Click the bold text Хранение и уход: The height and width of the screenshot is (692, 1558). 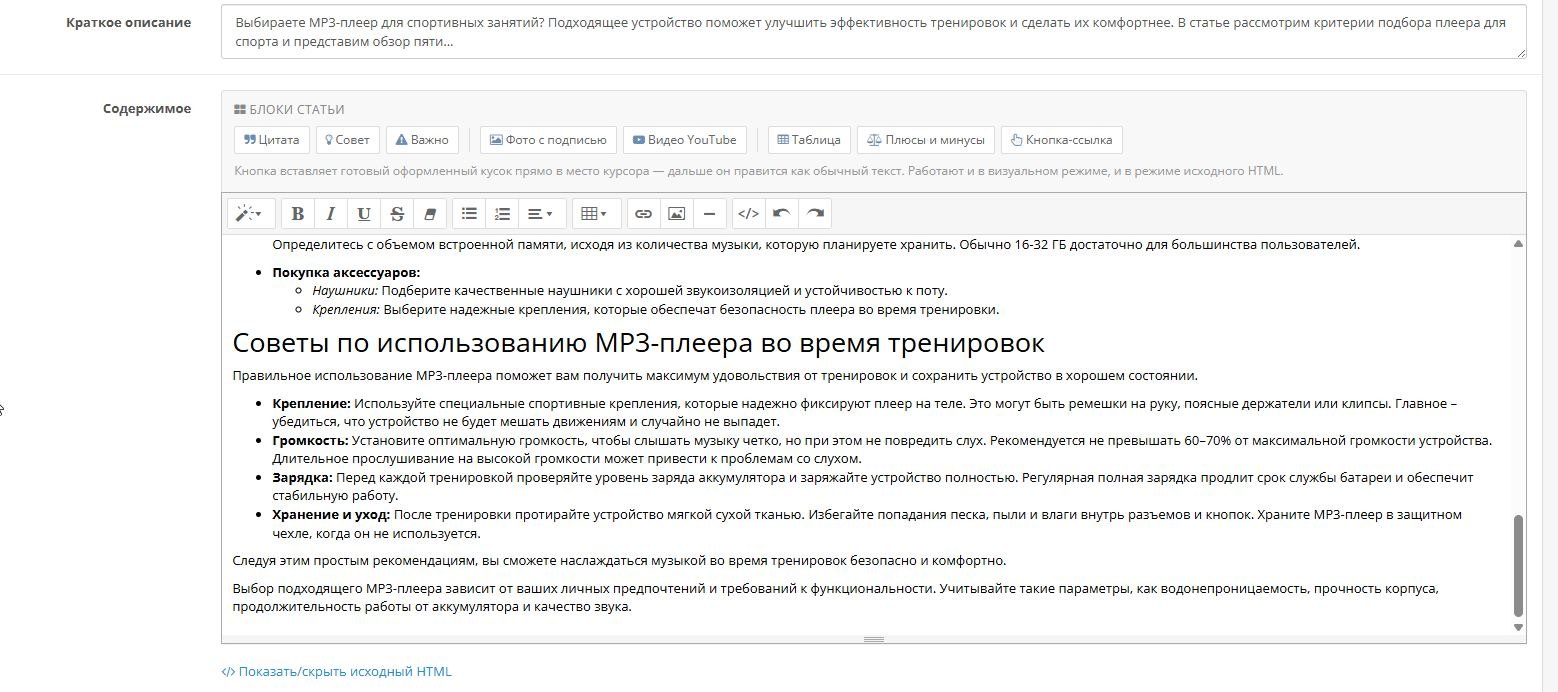(331, 515)
